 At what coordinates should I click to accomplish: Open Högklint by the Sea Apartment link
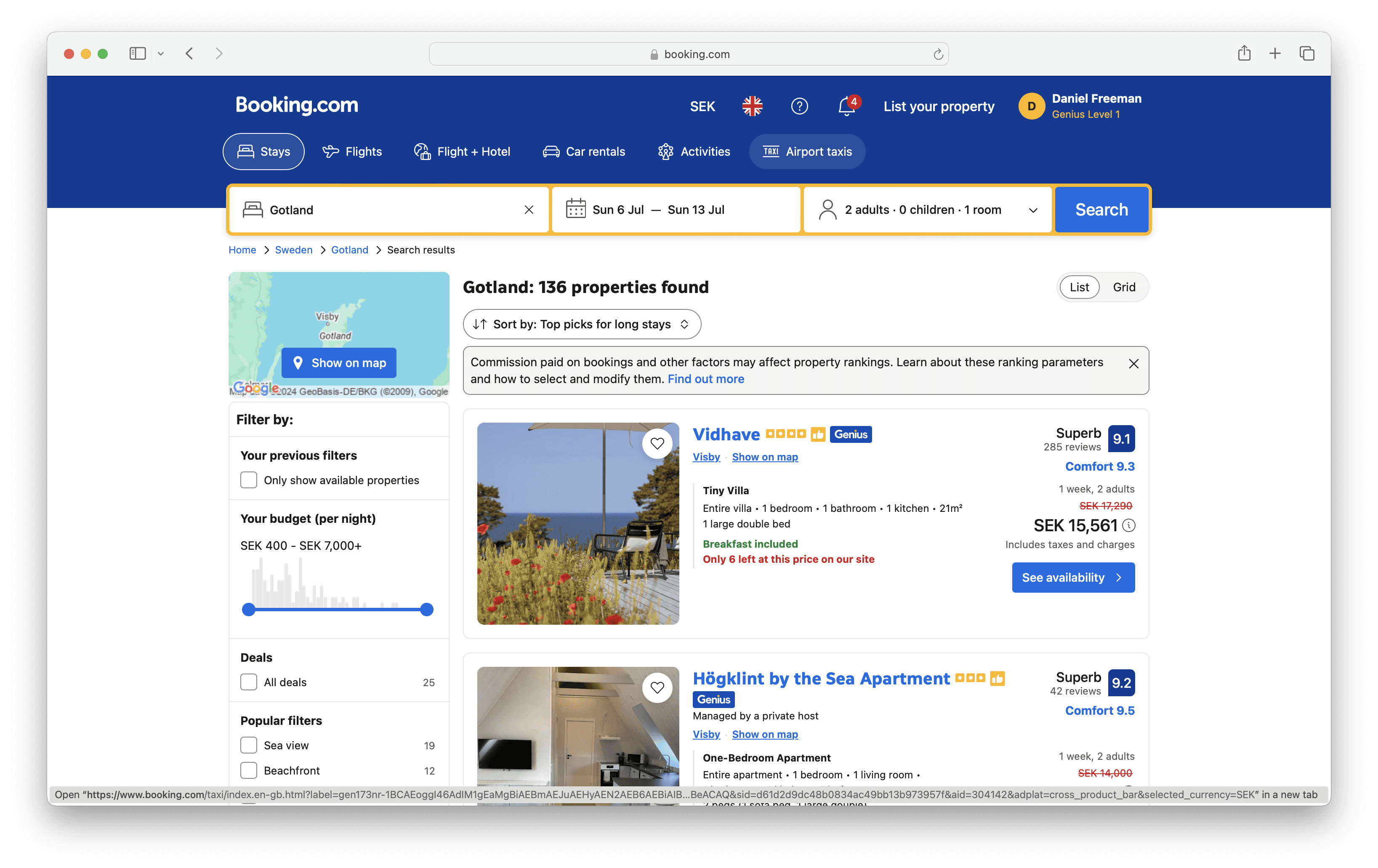(821, 679)
